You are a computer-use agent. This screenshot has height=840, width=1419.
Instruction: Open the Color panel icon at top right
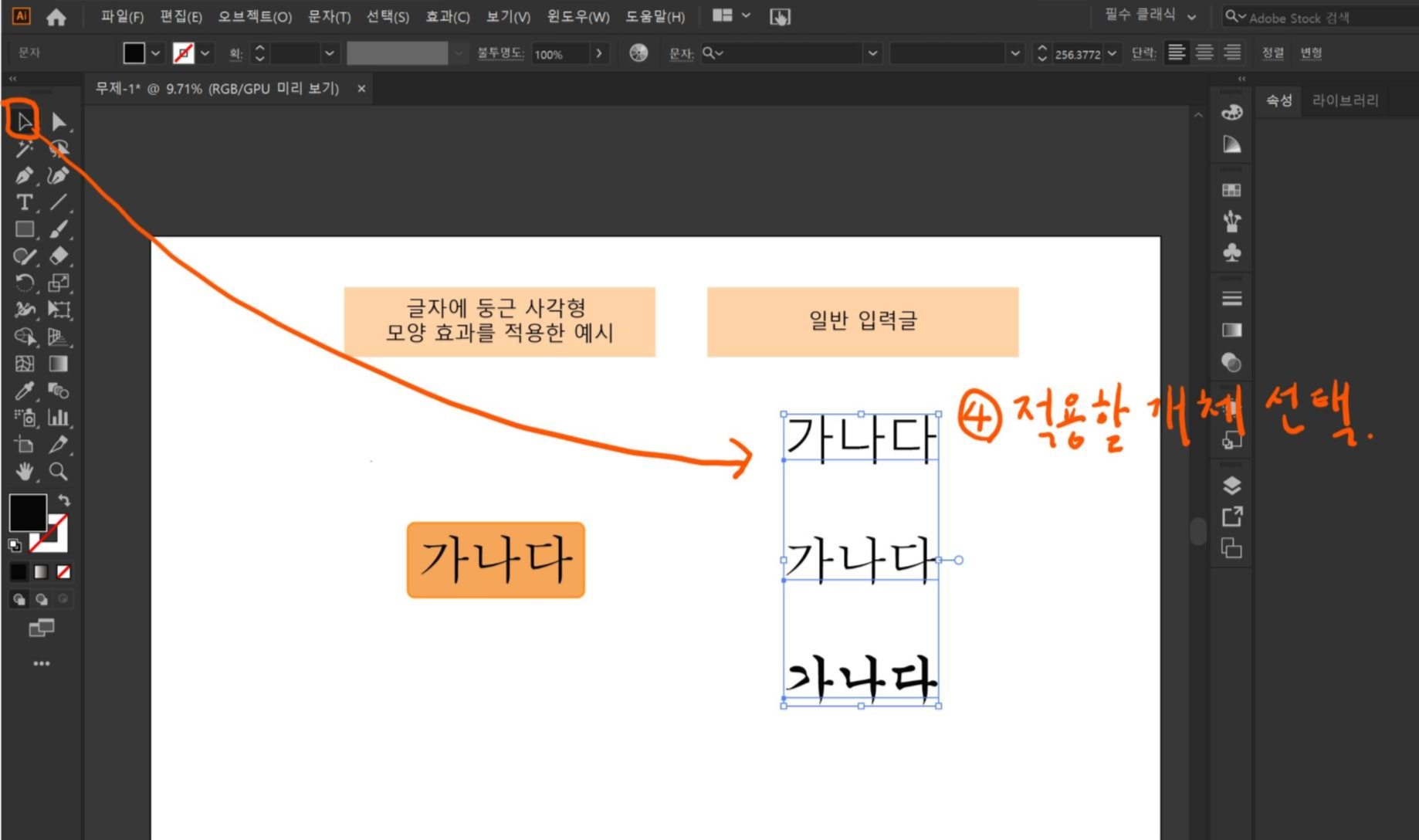pyautogui.click(x=1232, y=111)
